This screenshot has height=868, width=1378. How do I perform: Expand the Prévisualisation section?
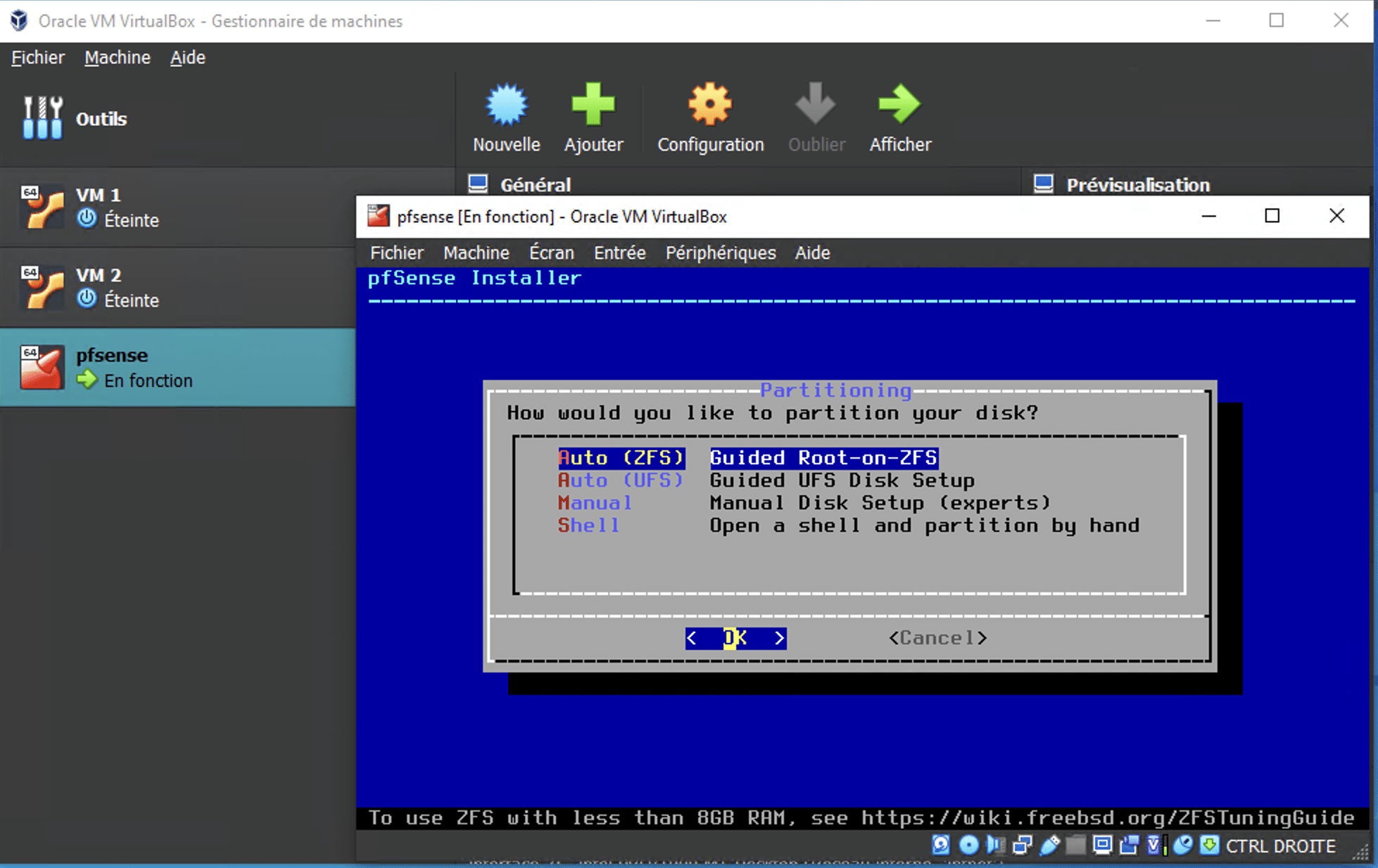[1137, 184]
